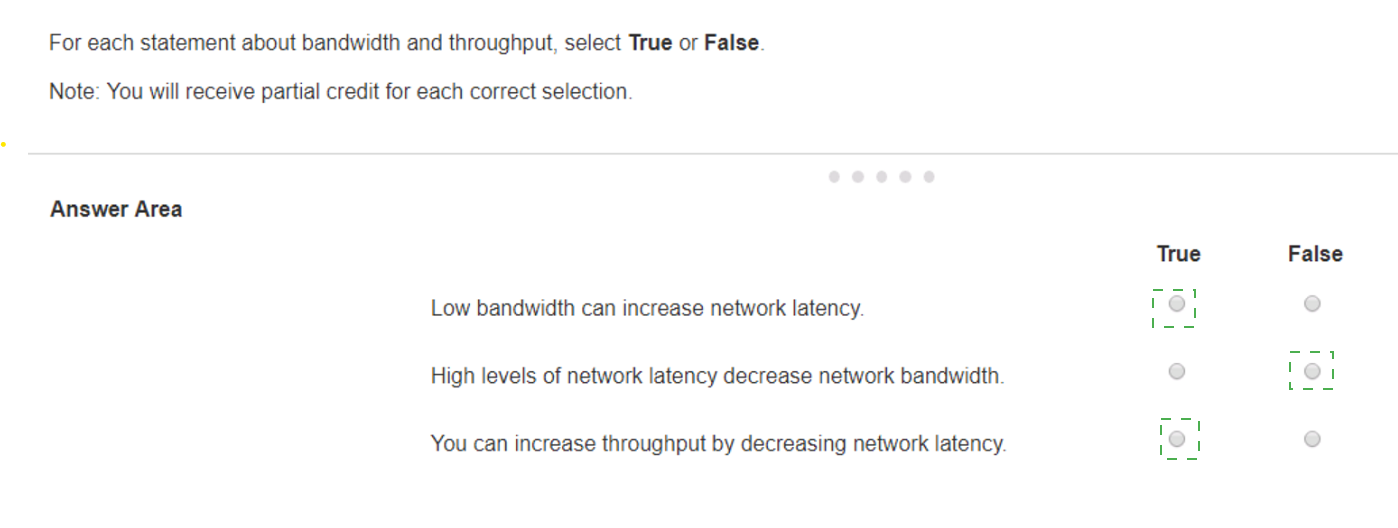The height and width of the screenshot is (528, 1398).
Task: Click the second dot of the divider handle
Action: tap(858, 177)
